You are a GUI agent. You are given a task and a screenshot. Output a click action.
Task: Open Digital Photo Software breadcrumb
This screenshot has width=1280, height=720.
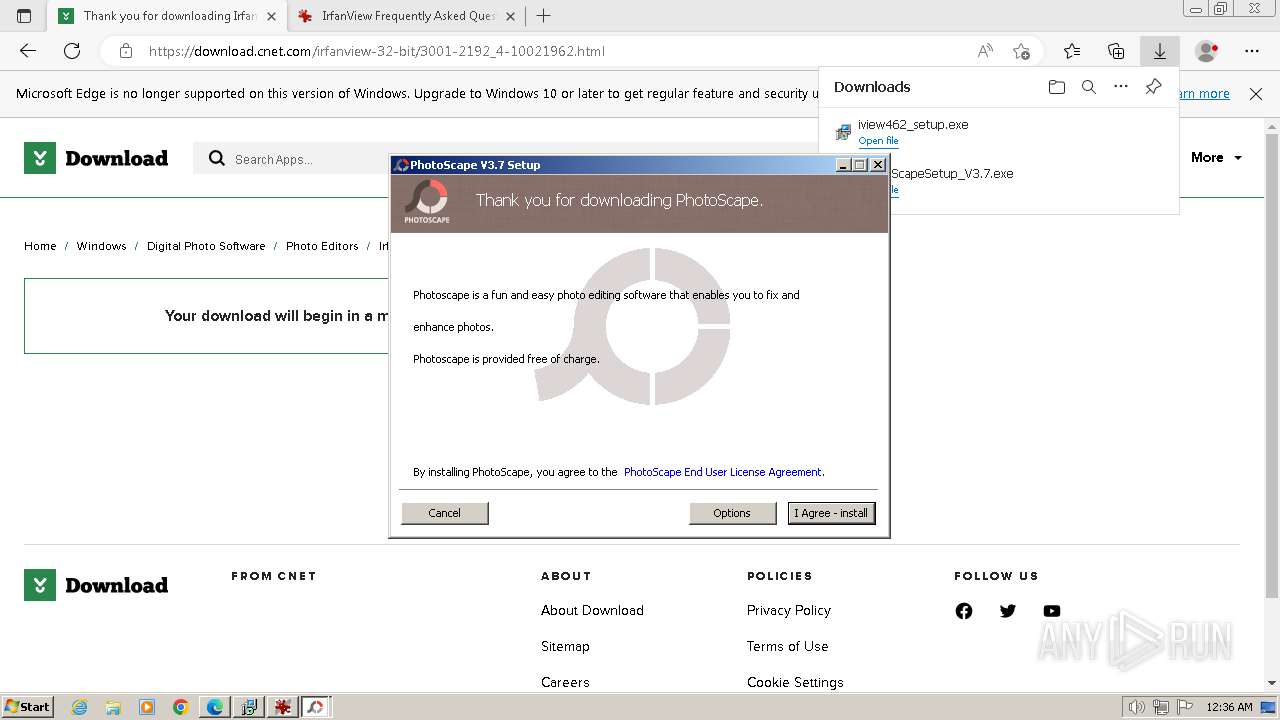(x=206, y=246)
